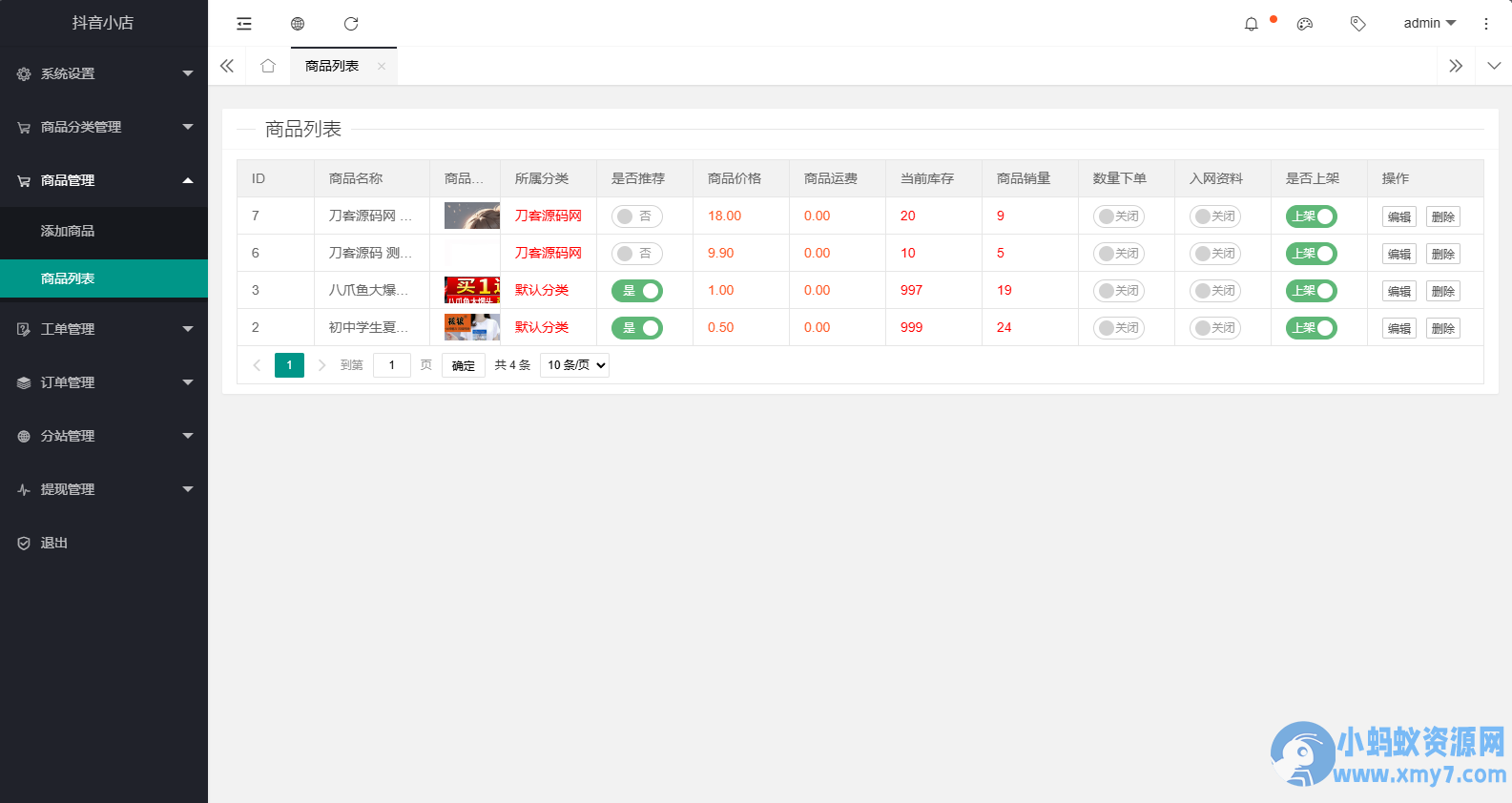
Task: Toggle 数量下单 switch for product ID 2
Action: [1119, 328]
